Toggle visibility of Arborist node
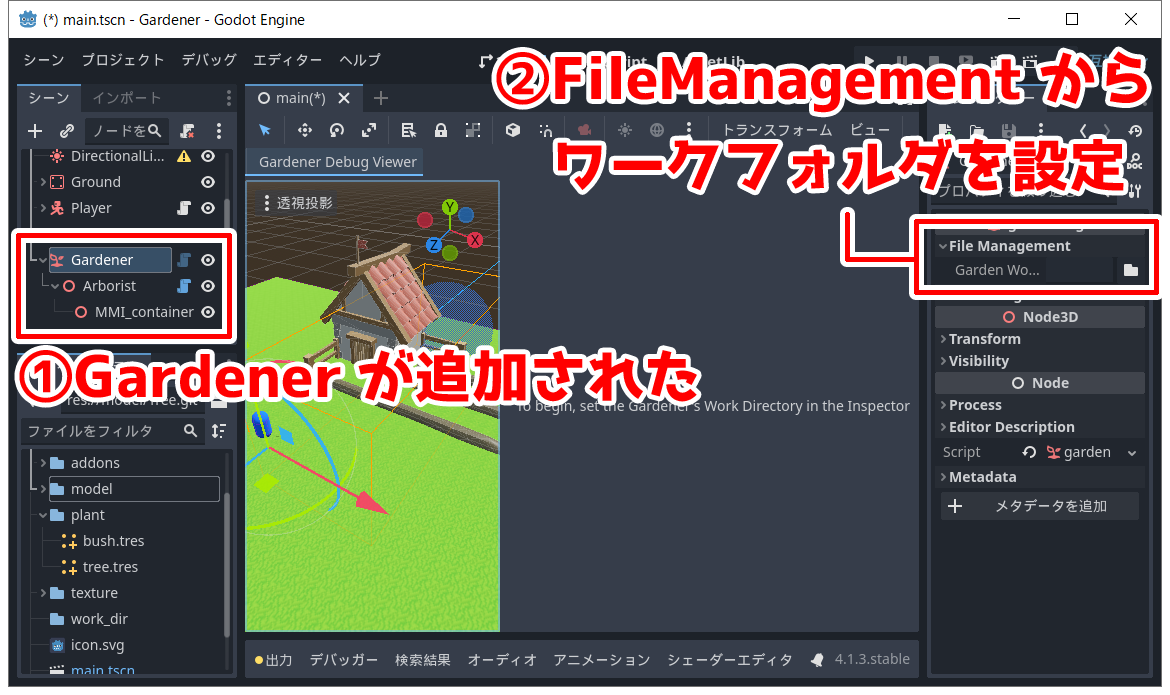This screenshot has height=695, width=1170. click(x=208, y=286)
